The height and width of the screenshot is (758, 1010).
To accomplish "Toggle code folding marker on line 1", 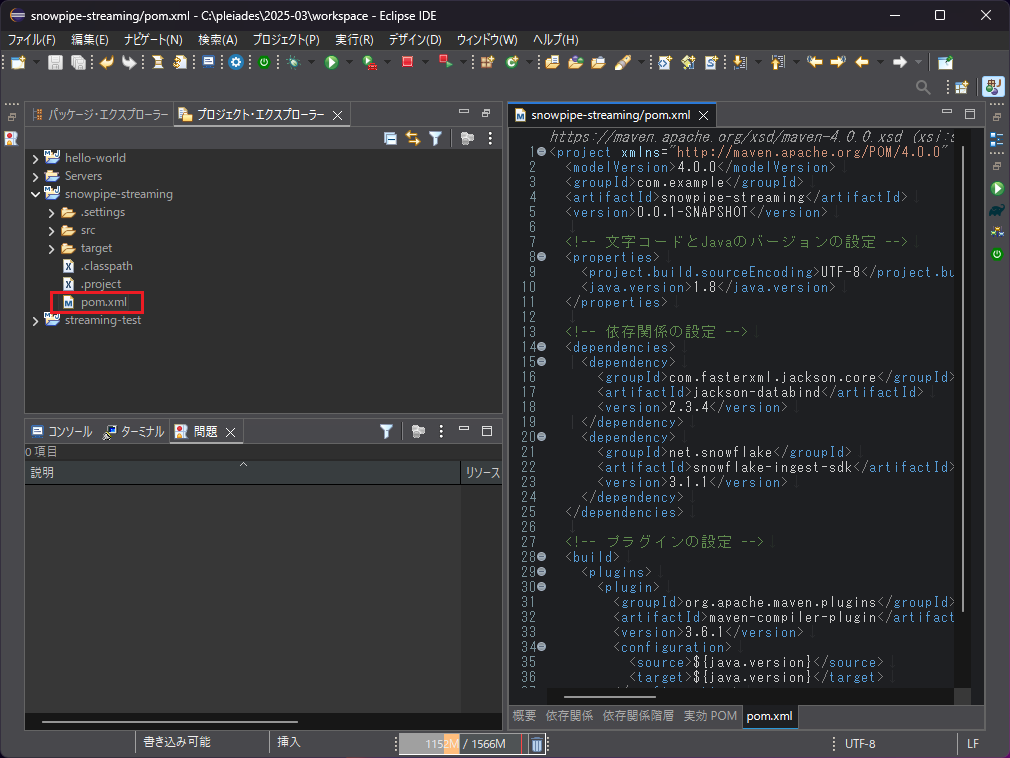I will 542,152.
